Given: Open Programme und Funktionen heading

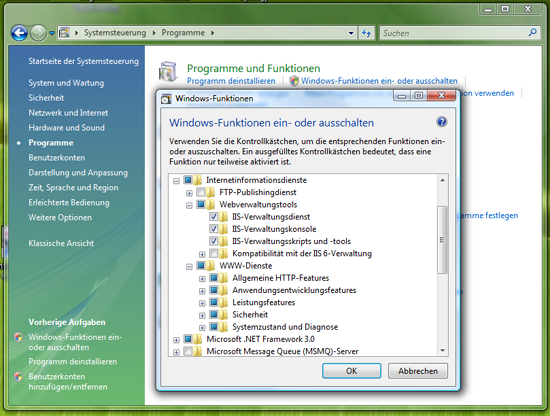Looking at the screenshot, I should (253, 68).
